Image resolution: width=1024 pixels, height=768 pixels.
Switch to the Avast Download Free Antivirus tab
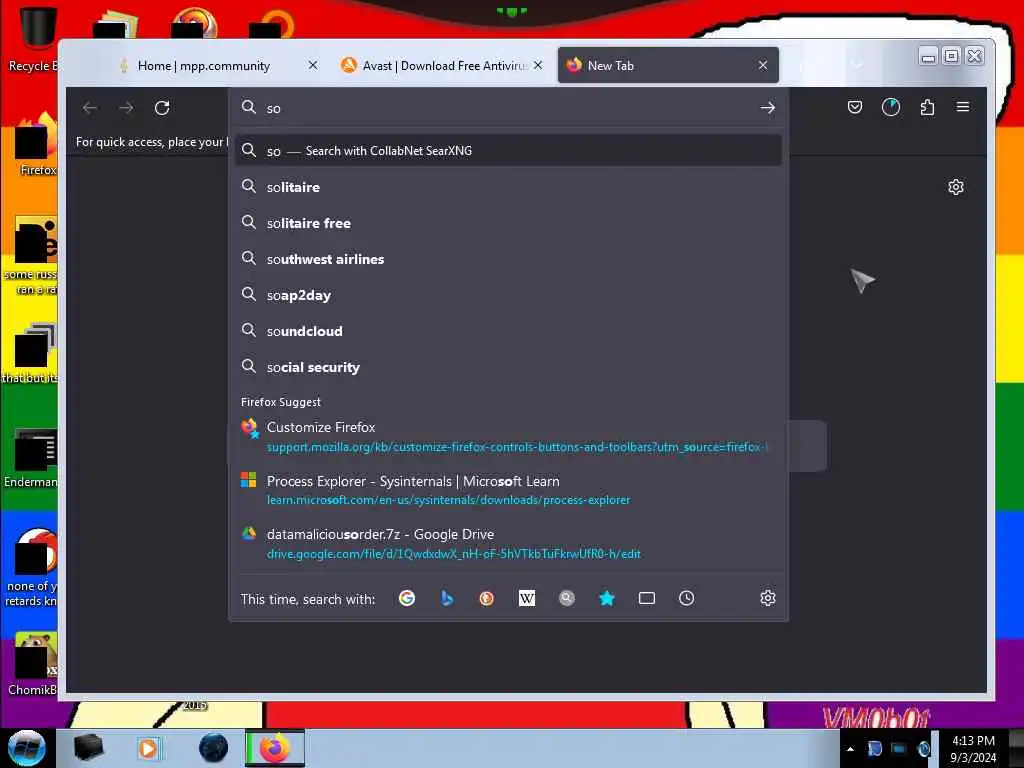(442, 65)
